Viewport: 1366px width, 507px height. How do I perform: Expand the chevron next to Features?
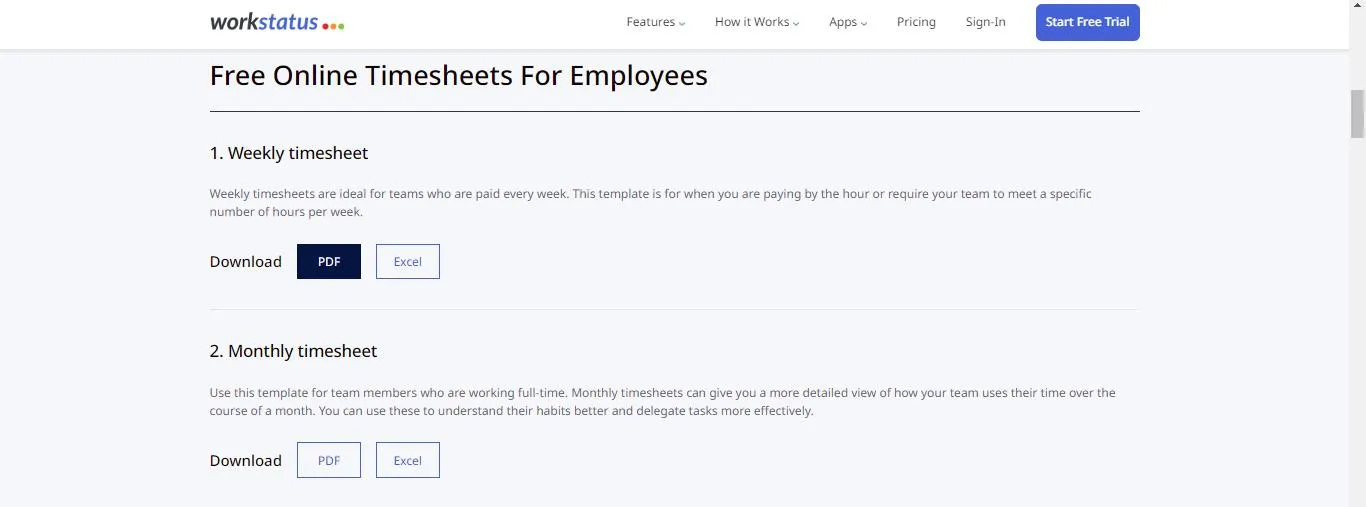682,23
